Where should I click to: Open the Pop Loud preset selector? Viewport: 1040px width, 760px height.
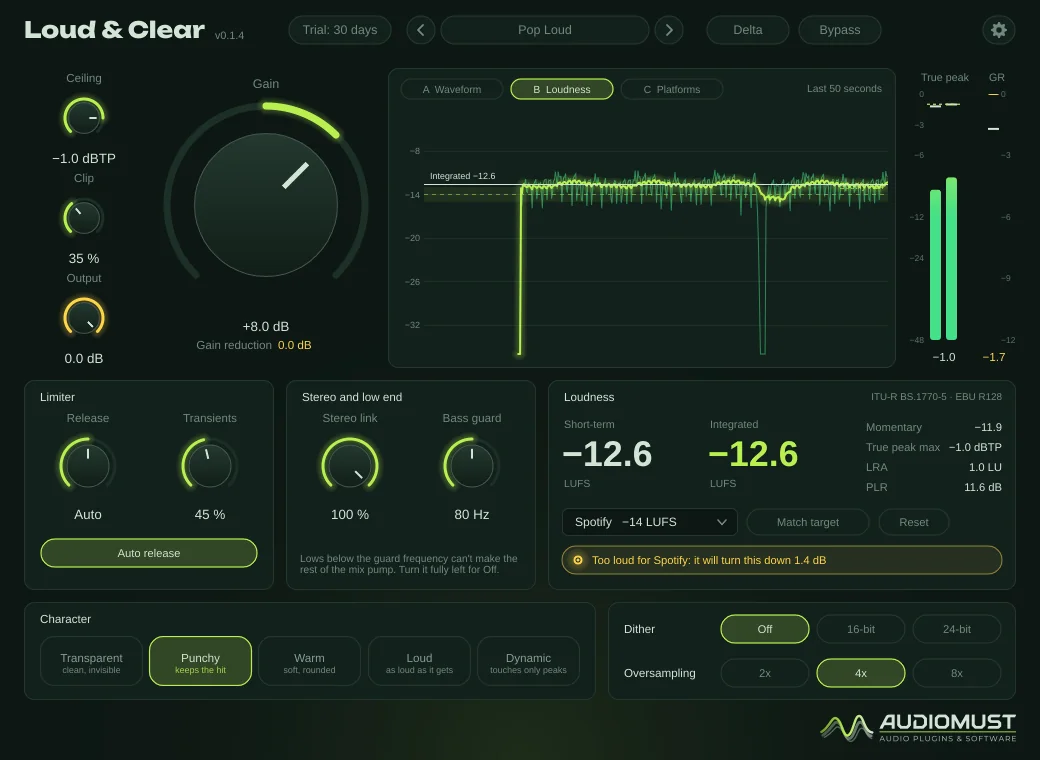(x=545, y=30)
